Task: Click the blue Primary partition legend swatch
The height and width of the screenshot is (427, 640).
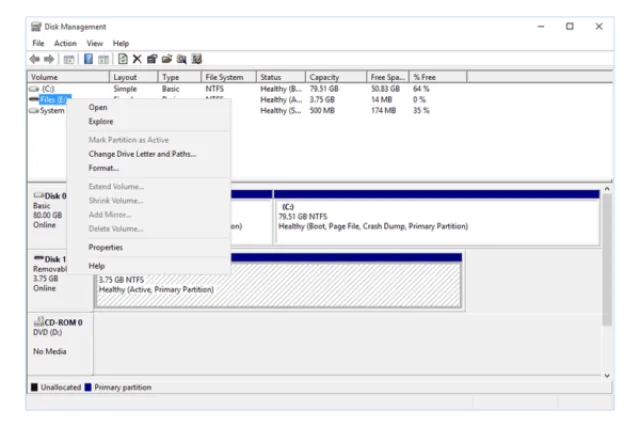Action: [x=88, y=387]
